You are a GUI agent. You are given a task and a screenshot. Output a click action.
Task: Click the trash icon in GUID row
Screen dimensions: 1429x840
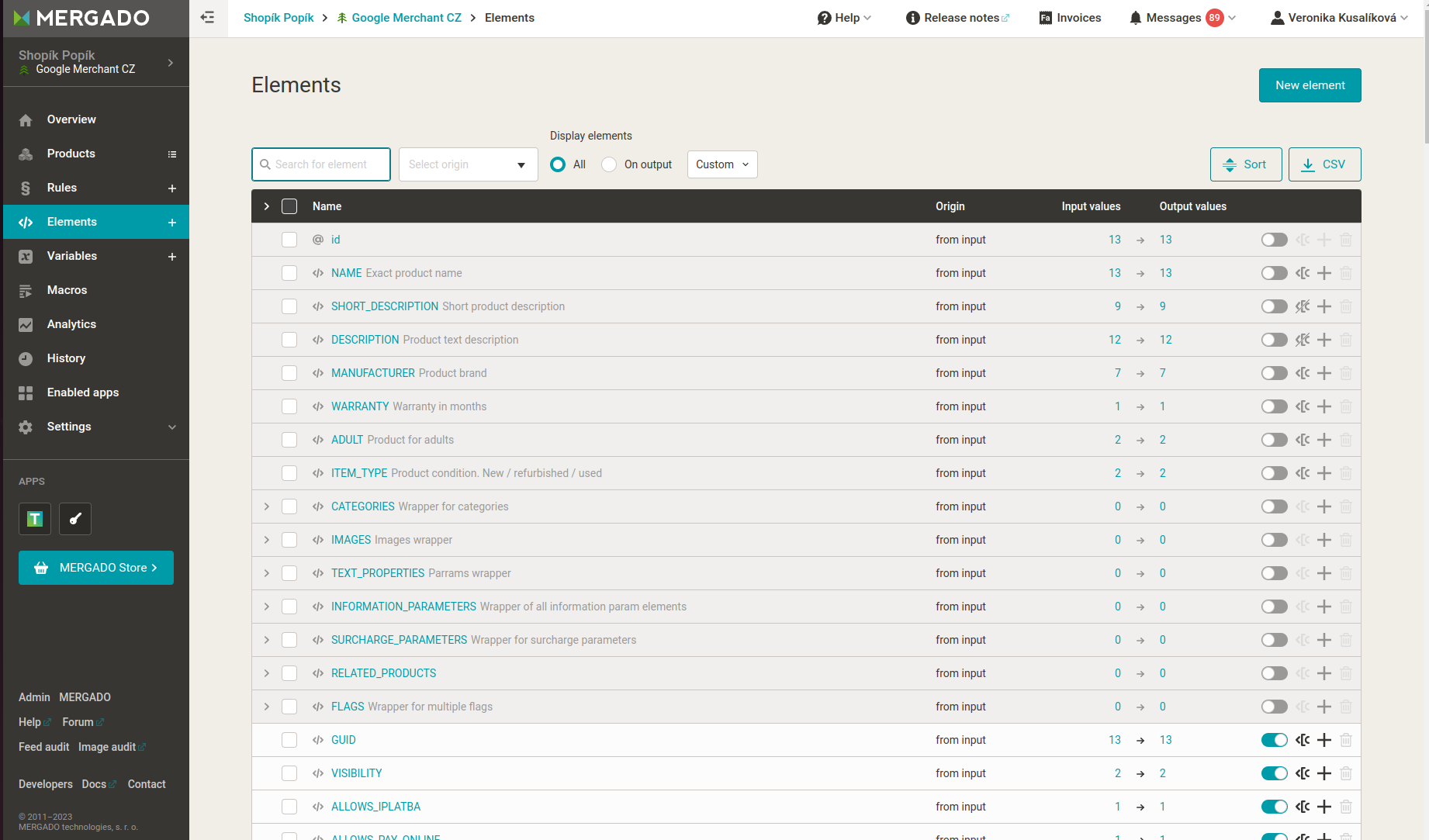(1346, 740)
